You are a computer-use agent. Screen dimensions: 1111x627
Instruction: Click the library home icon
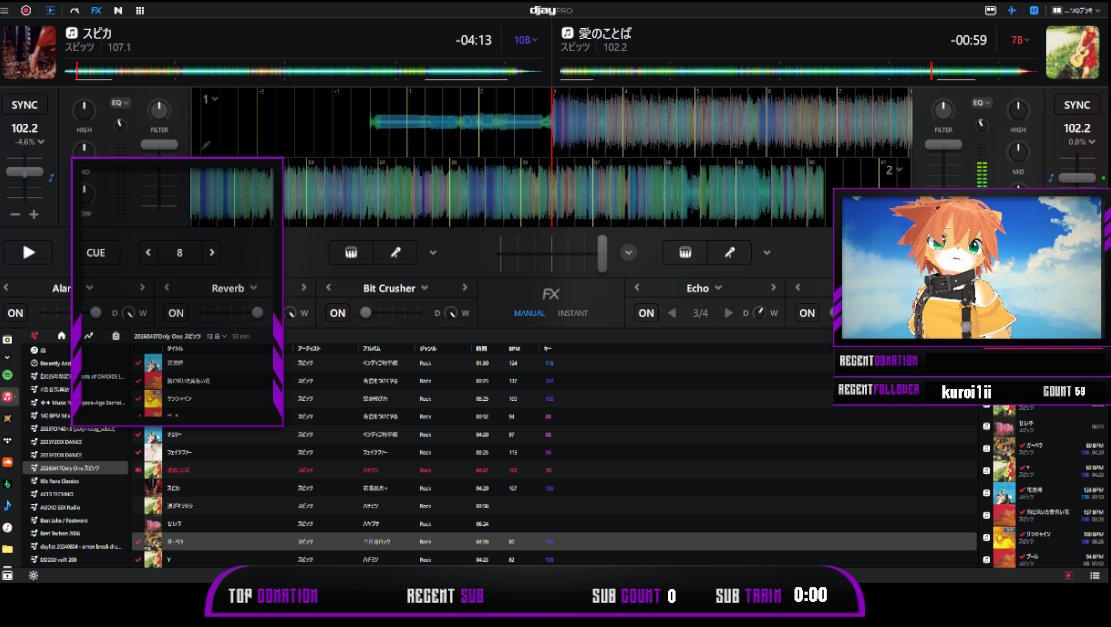pyautogui.click(x=62, y=336)
